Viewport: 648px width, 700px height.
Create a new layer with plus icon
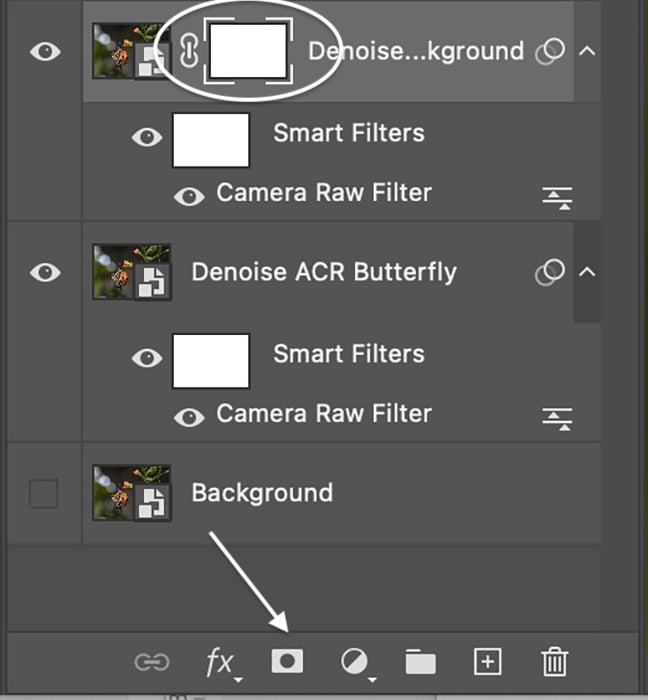coord(487,662)
